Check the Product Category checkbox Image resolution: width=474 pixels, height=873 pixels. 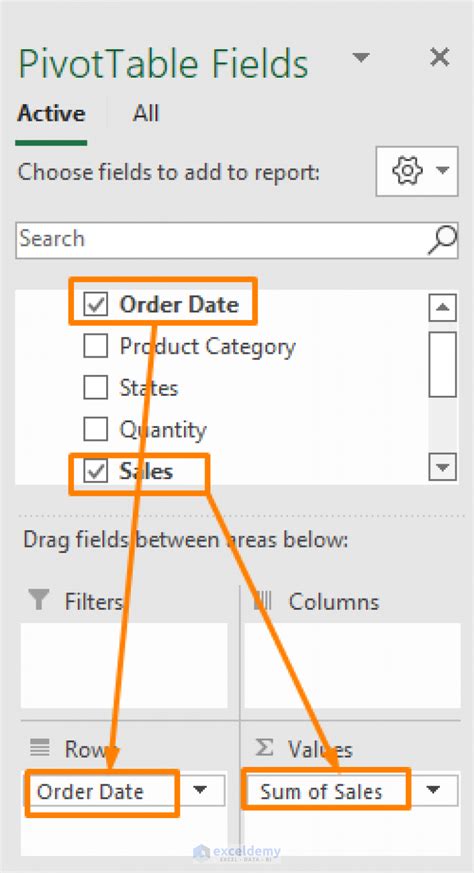[95, 346]
